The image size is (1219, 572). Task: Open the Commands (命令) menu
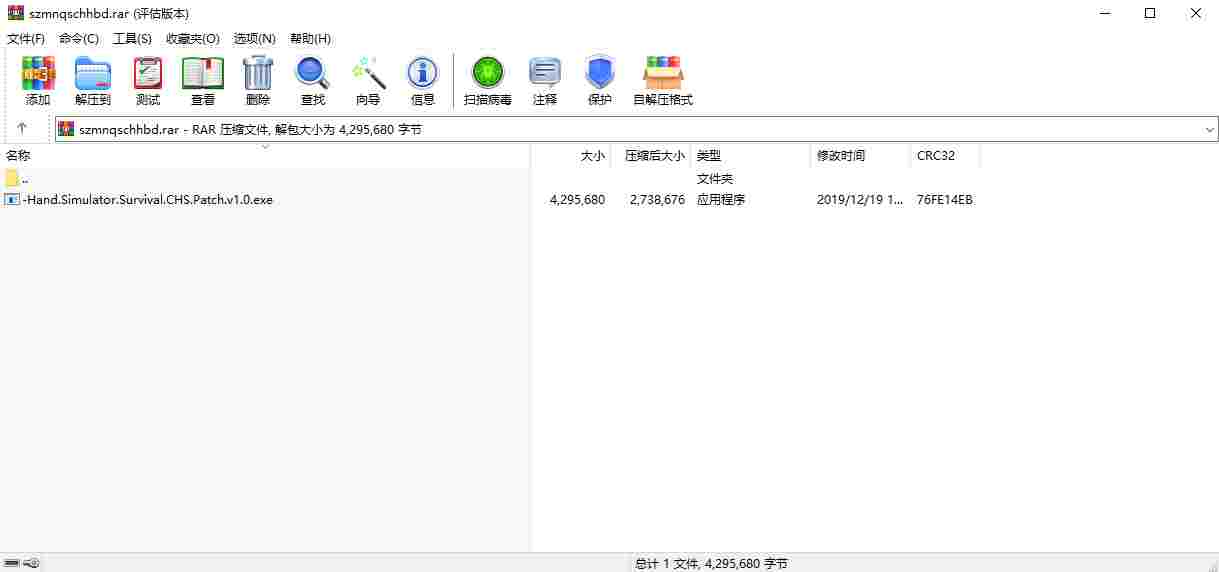[x=79, y=38]
